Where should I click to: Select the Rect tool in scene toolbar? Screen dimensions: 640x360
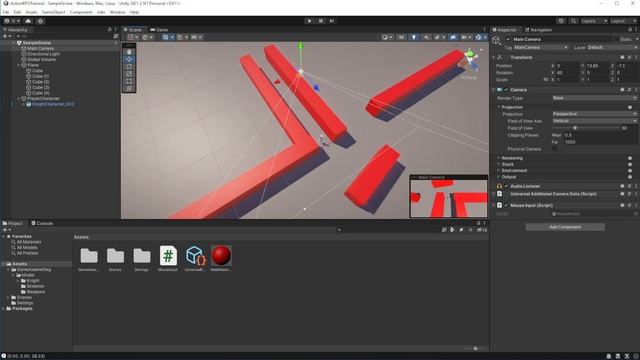pyautogui.click(x=129, y=81)
